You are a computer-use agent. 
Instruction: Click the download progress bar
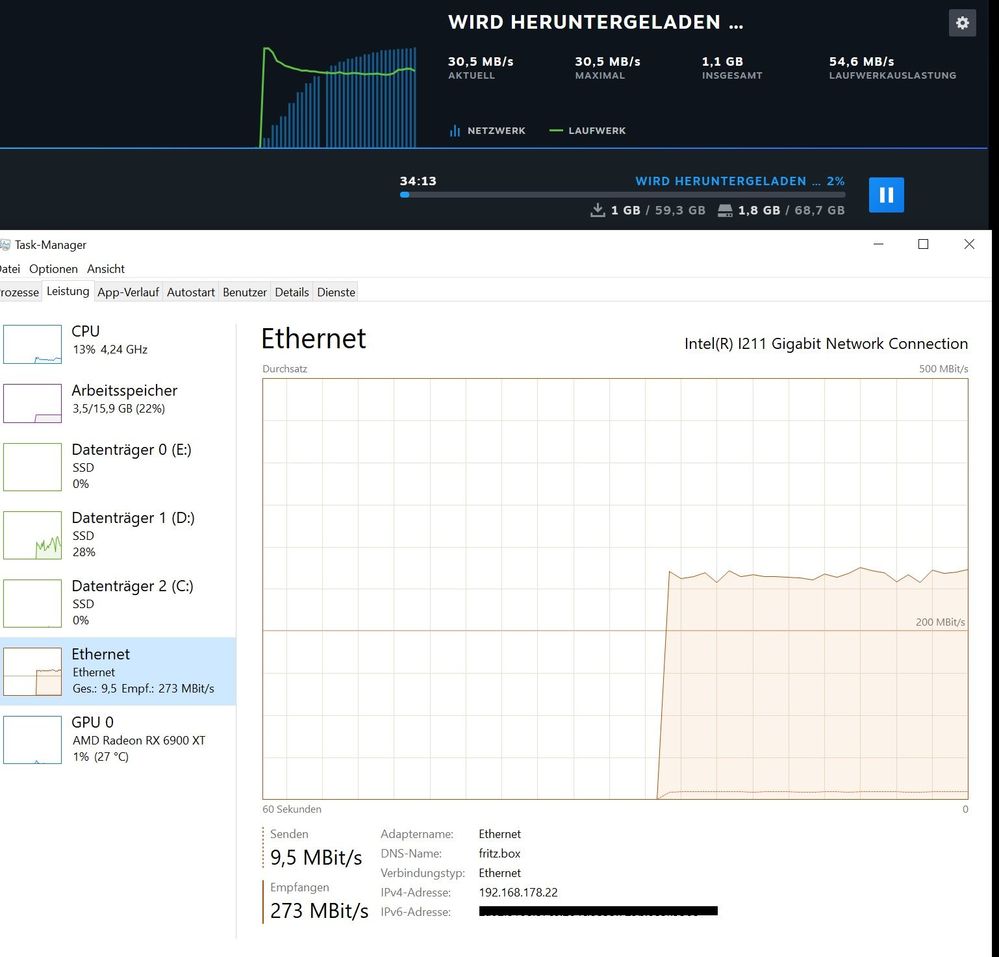tap(622, 195)
